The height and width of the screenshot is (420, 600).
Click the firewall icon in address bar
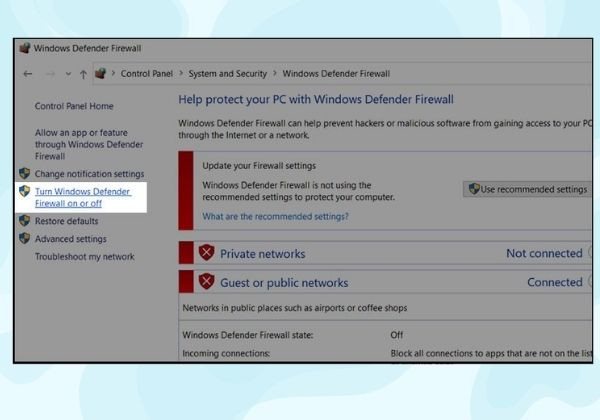coord(100,73)
